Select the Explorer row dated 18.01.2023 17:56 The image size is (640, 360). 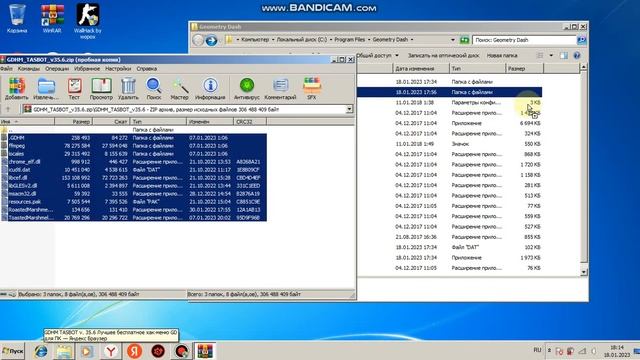click(x=449, y=92)
